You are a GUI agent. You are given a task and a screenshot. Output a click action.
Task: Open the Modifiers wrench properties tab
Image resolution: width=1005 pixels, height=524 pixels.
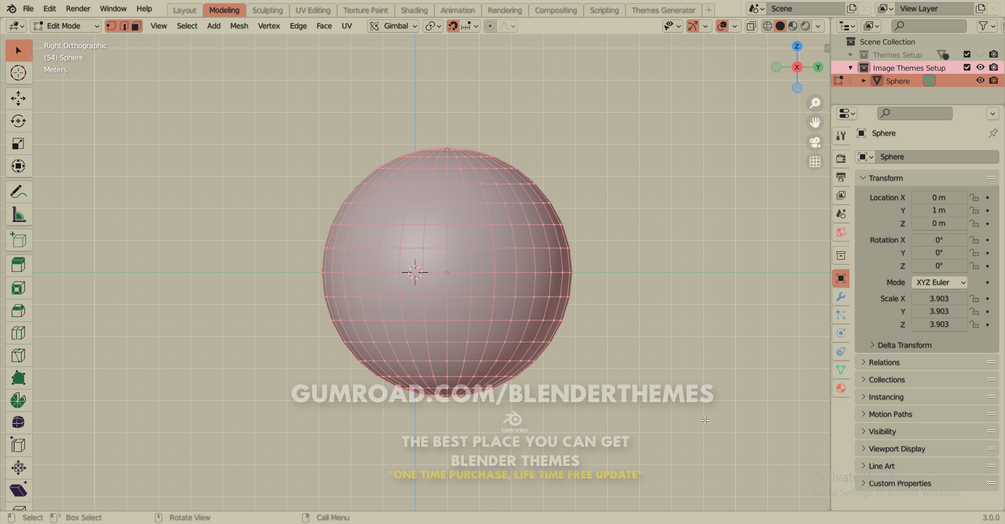click(841, 297)
